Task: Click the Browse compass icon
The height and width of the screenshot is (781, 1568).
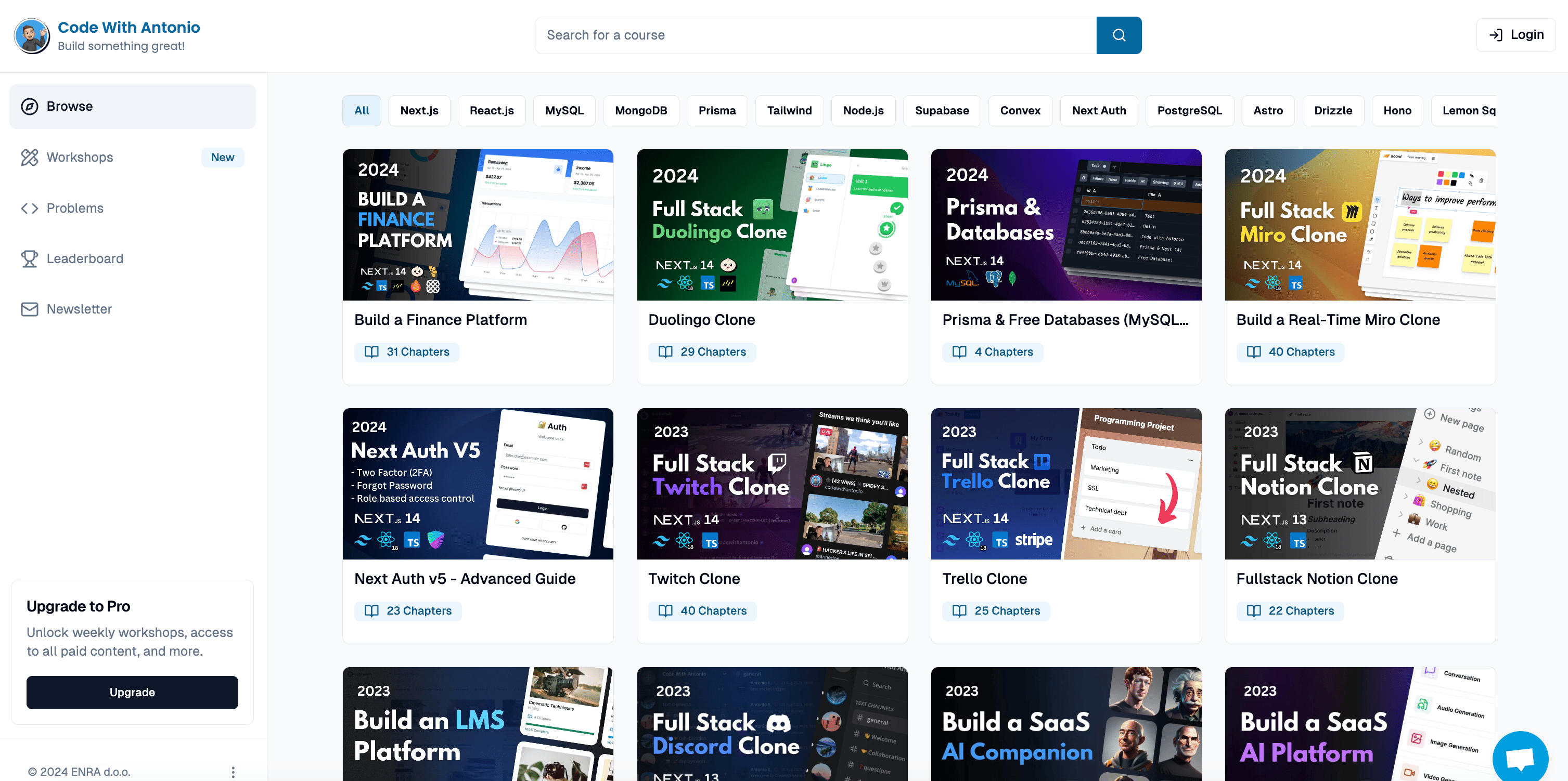Action: tap(29, 107)
